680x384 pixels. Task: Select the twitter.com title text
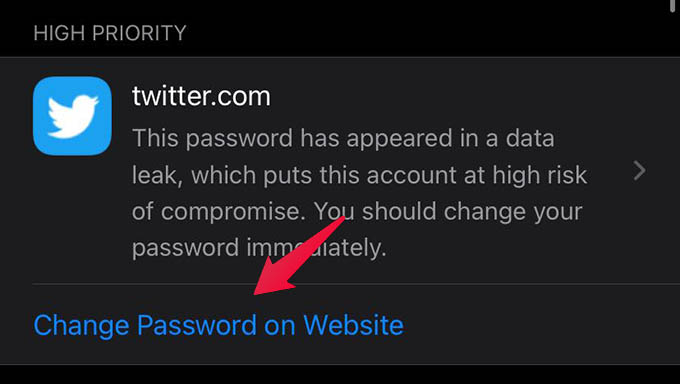(x=201, y=96)
